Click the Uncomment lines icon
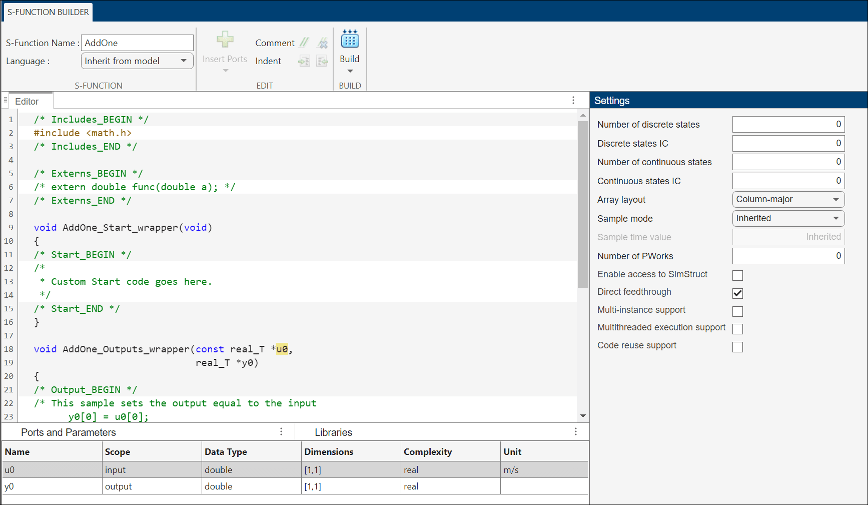This screenshot has width=868, height=505. pos(323,42)
